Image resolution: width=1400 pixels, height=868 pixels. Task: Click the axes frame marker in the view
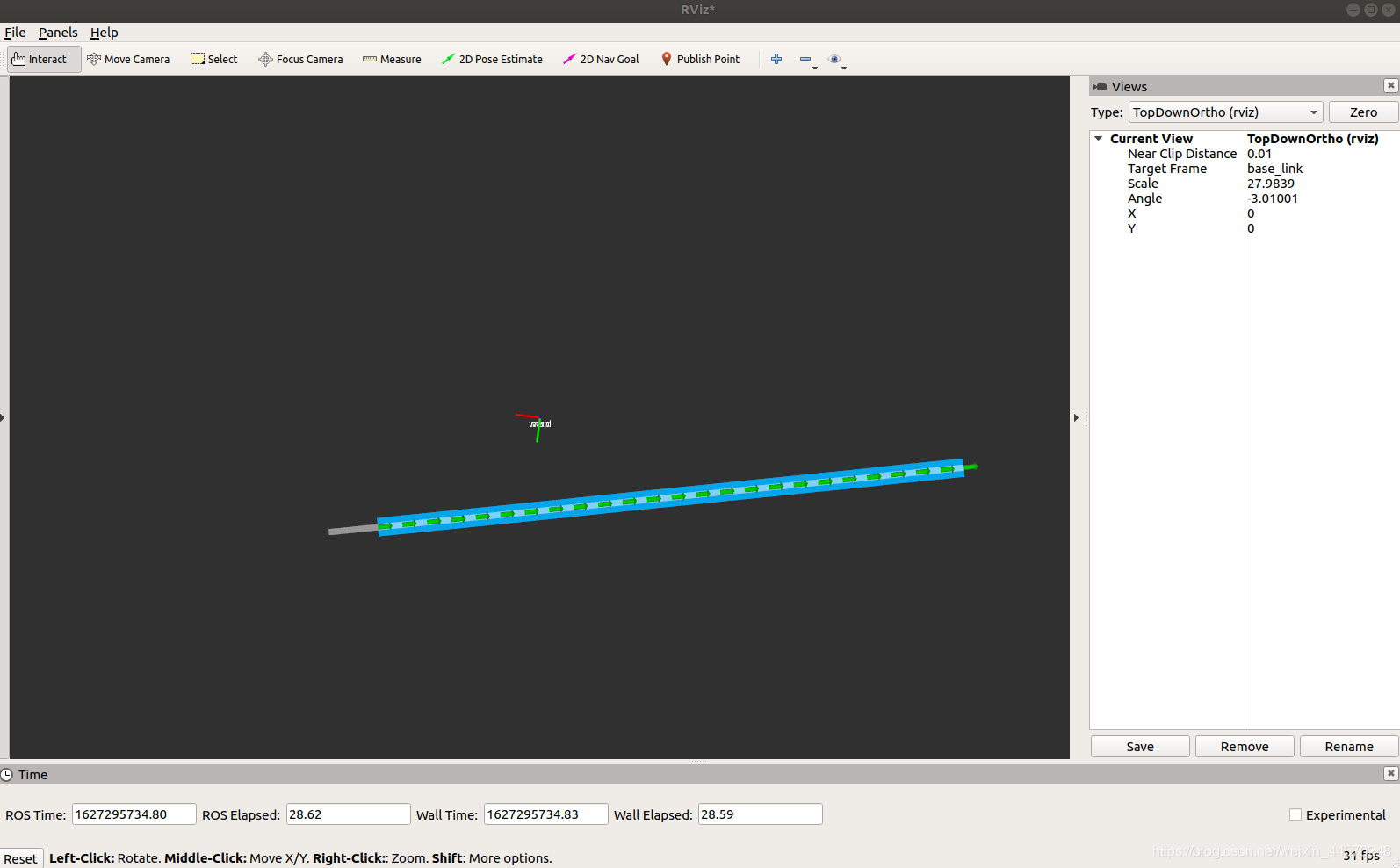click(533, 427)
